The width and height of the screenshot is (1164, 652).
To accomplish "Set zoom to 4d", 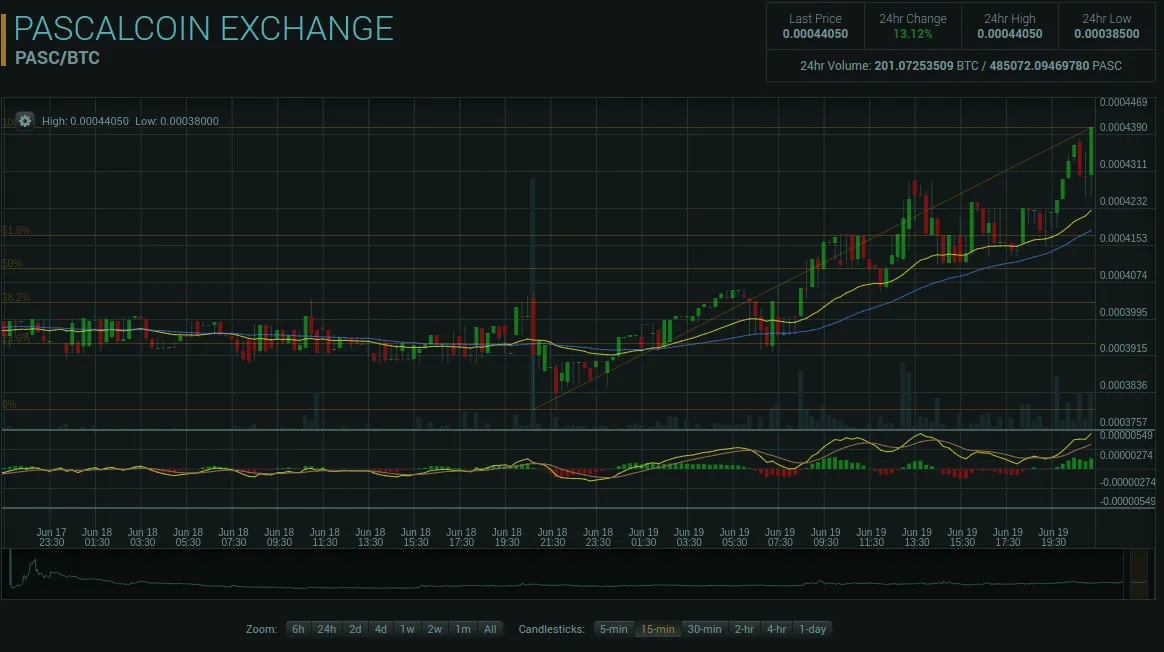I will click(381, 629).
